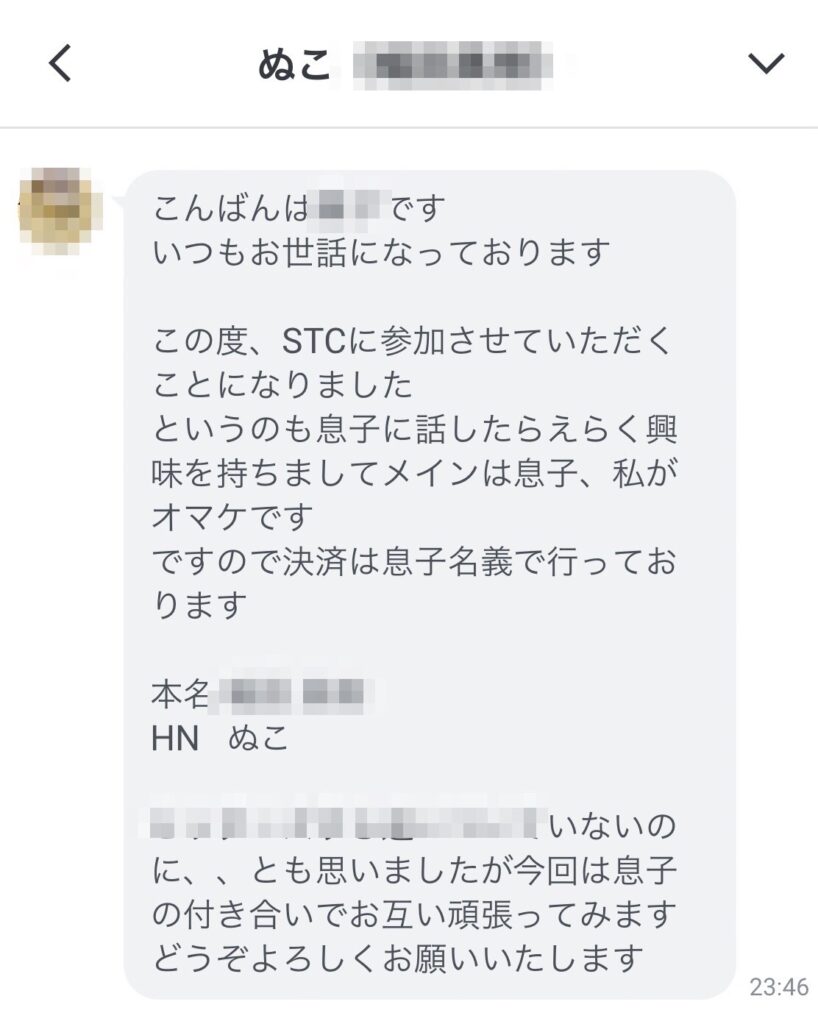Screen dimensions: 818x1024
Task: Click the word STC in the message
Action: tap(314, 341)
